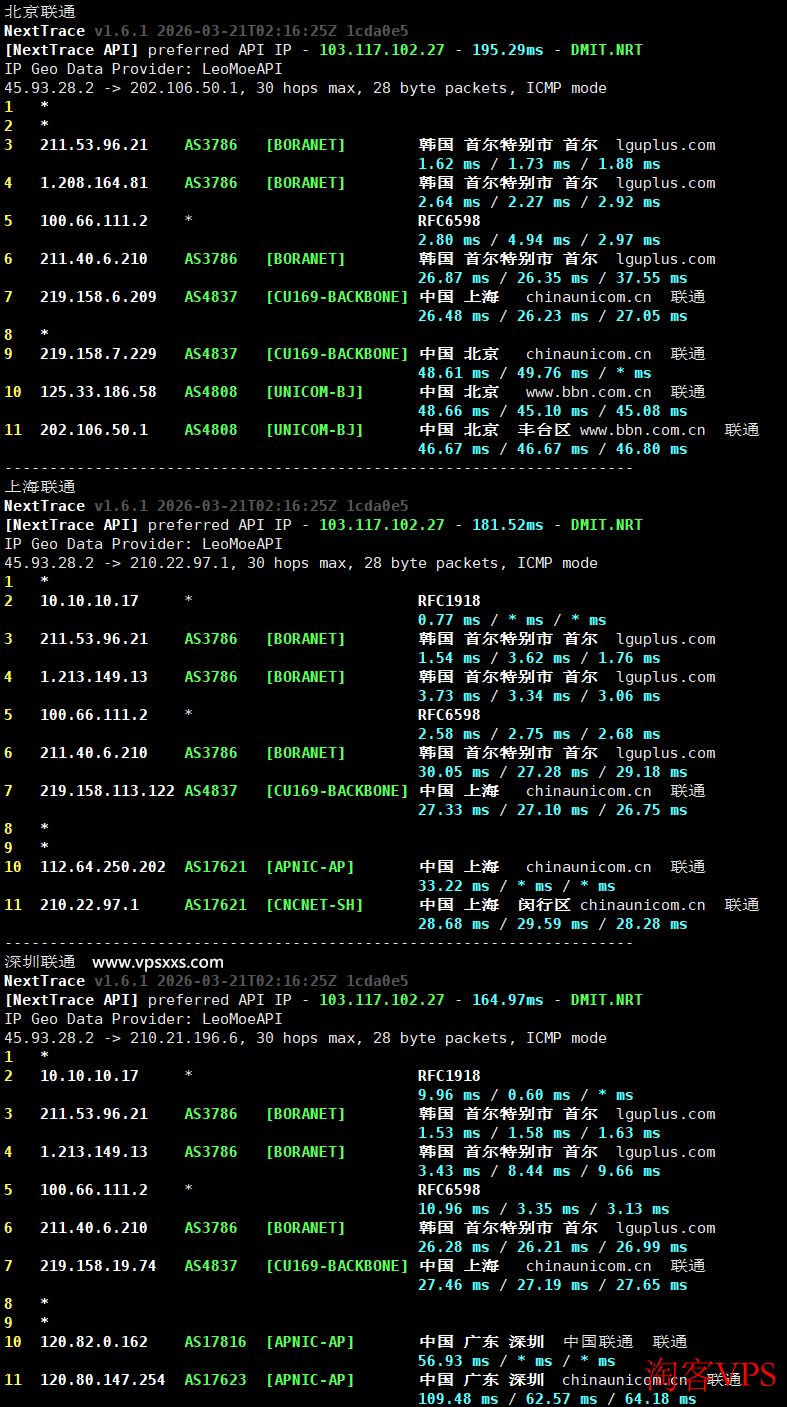Screen dimensions: 787x1407
Task: Select IP address 112.64.250.202
Action: coord(103,867)
